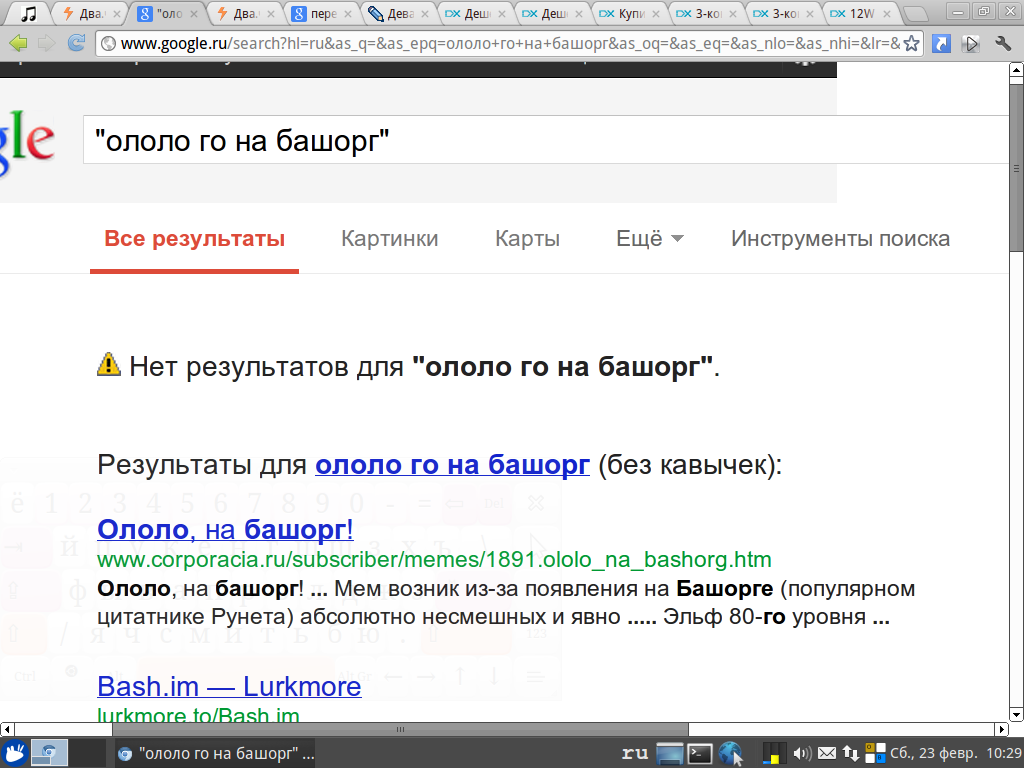
Task: Open "Инструменты поиска" search tools
Action: tap(840, 239)
